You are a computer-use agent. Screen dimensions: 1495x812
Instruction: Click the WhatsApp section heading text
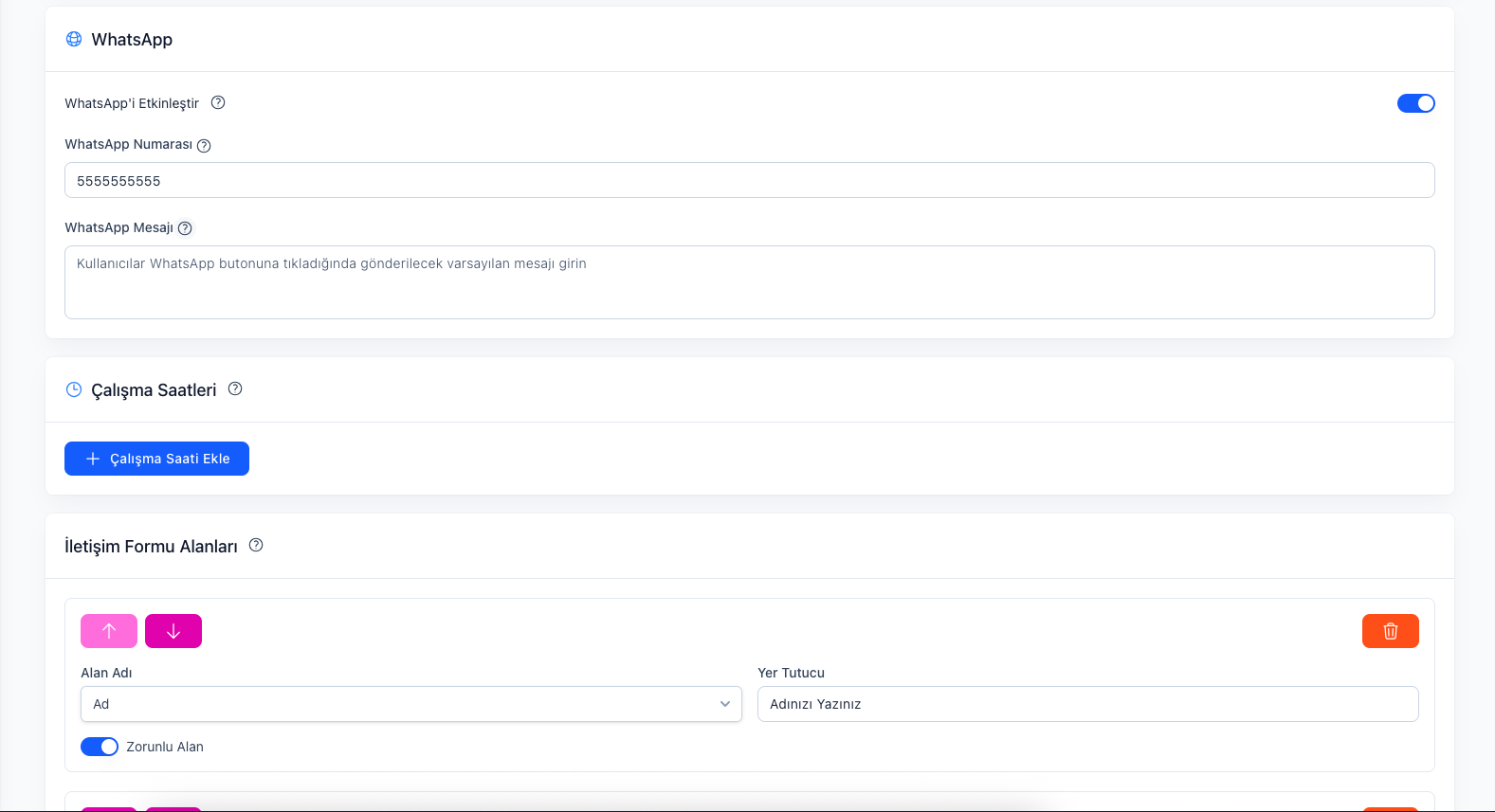[x=132, y=40]
